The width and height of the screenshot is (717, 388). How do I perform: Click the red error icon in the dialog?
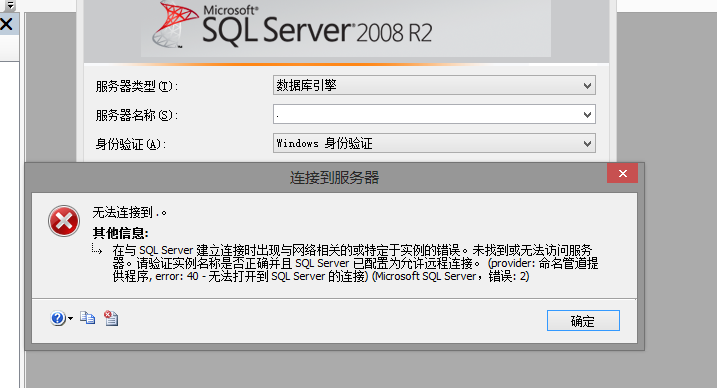(x=64, y=221)
